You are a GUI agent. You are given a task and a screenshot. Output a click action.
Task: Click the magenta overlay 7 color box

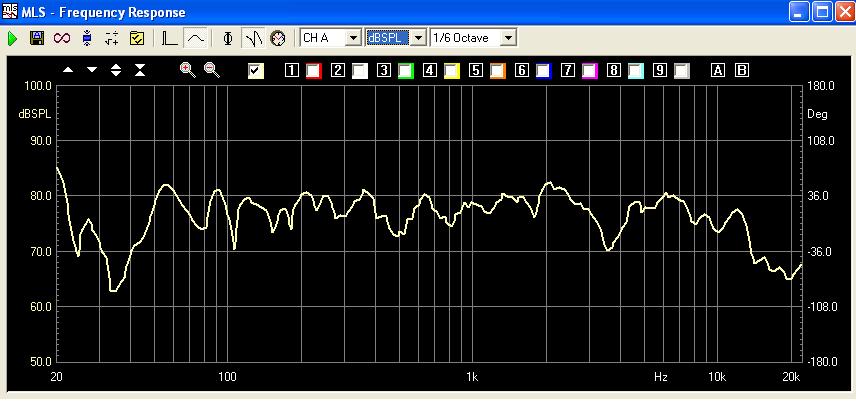[589, 70]
